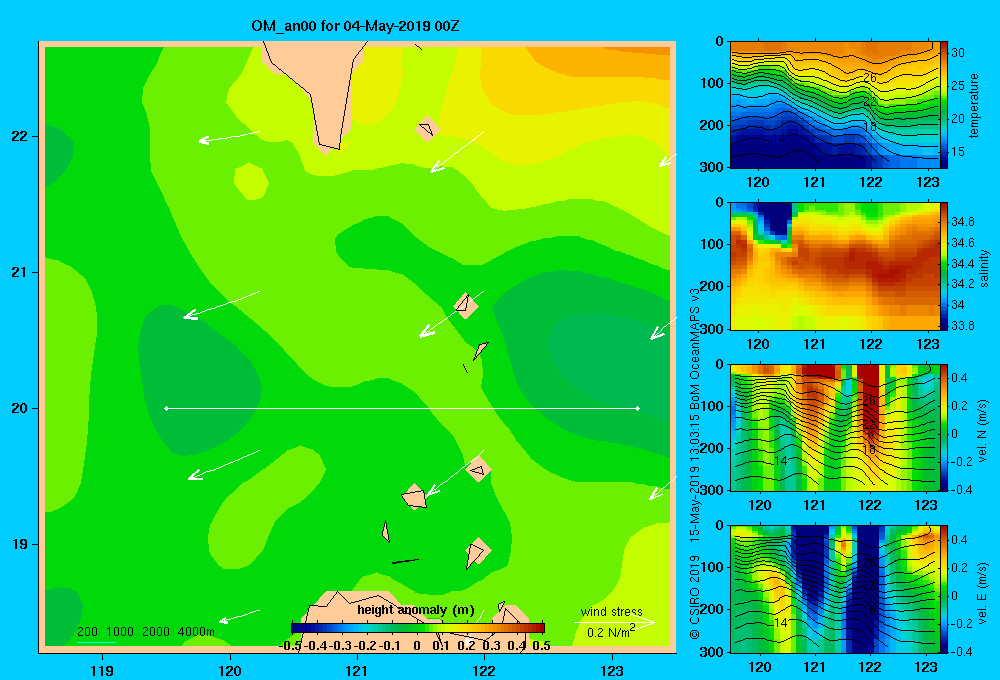The image size is (1000, 680).
Task: Click the white transect line across the map
Action: click(x=402, y=408)
